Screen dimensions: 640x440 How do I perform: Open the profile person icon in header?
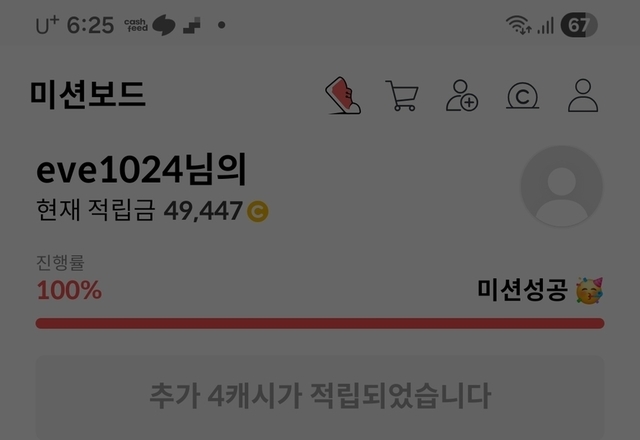pos(583,96)
